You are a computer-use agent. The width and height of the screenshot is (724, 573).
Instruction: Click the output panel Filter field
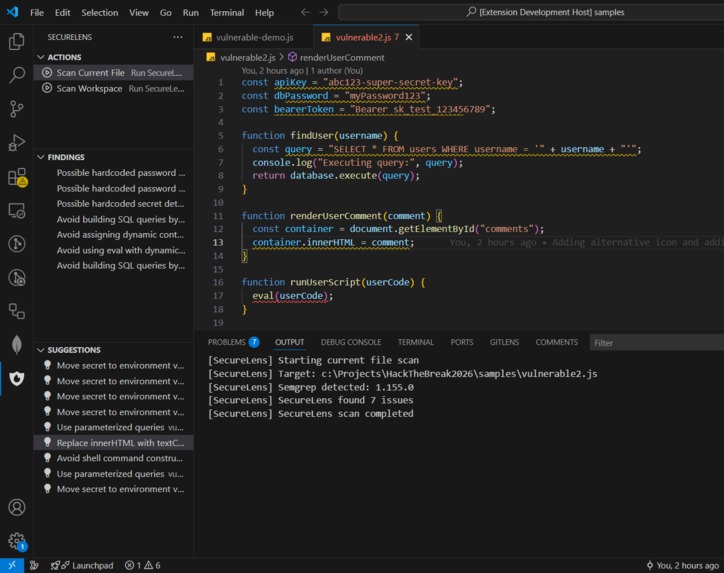point(657,343)
